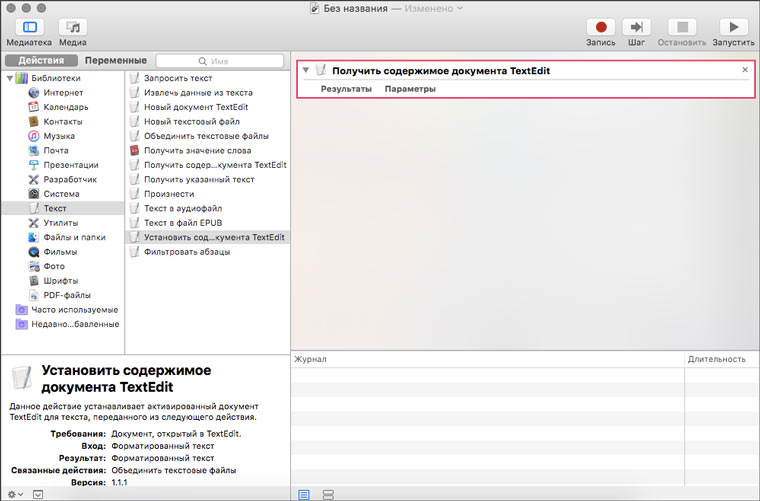Select the Интернет library category
This screenshot has width=760, height=501.
point(63,93)
